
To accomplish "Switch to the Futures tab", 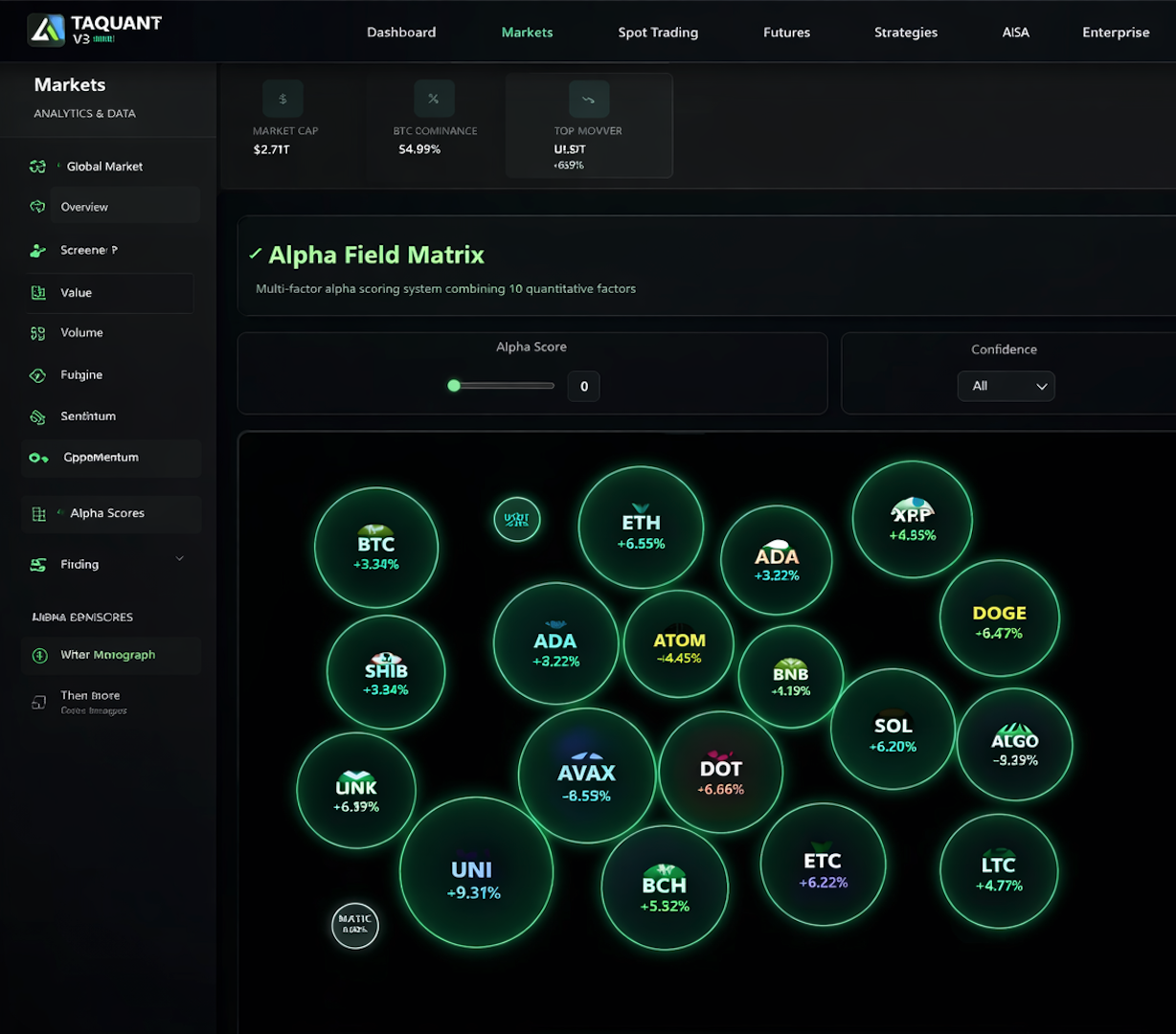I will (x=786, y=33).
